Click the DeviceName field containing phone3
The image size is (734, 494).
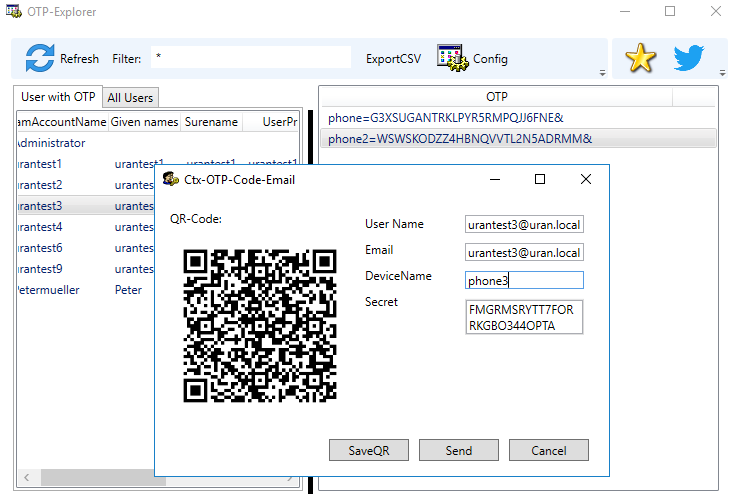(524, 280)
